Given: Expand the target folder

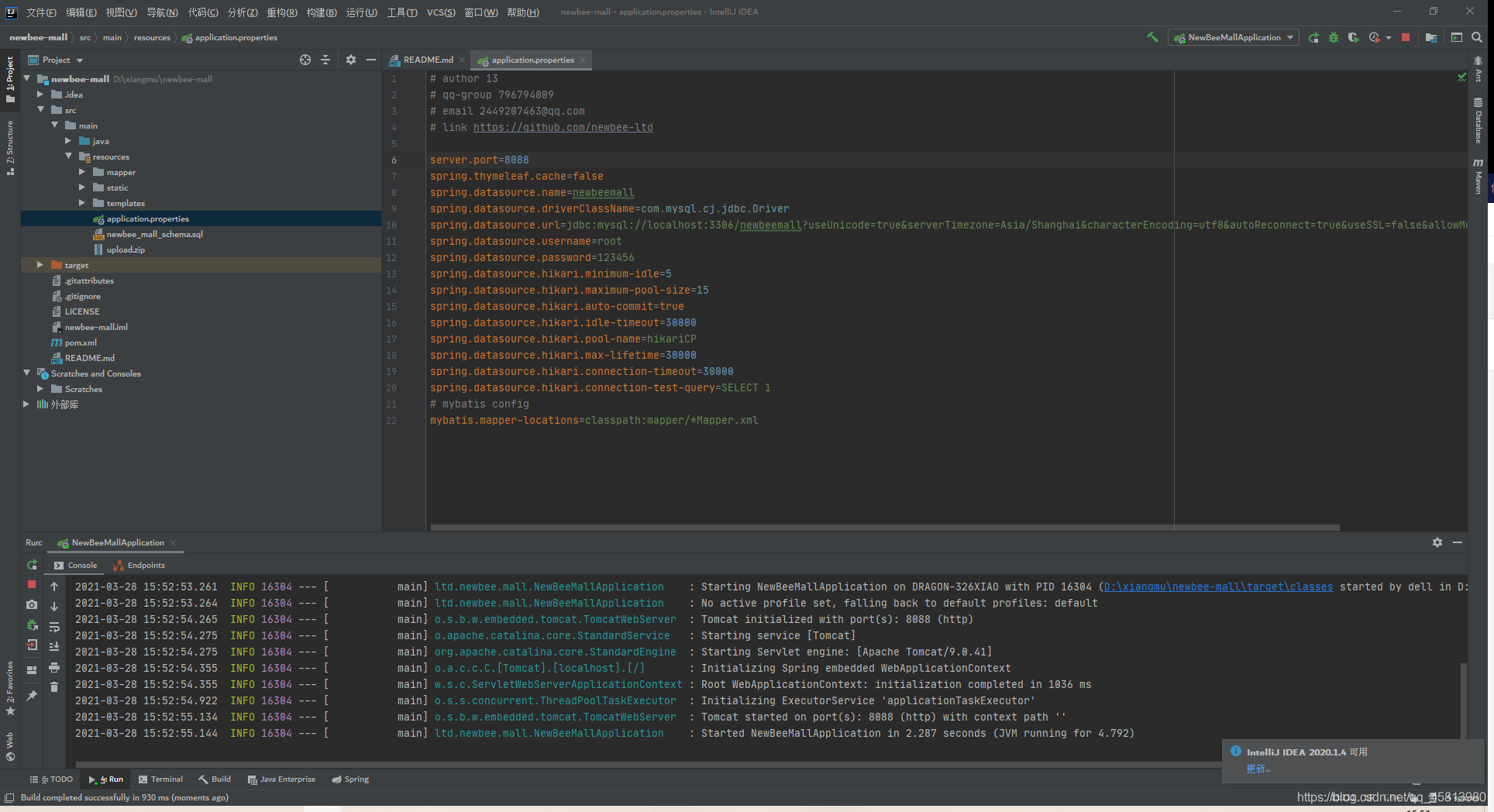Looking at the screenshot, I should pyautogui.click(x=40, y=265).
